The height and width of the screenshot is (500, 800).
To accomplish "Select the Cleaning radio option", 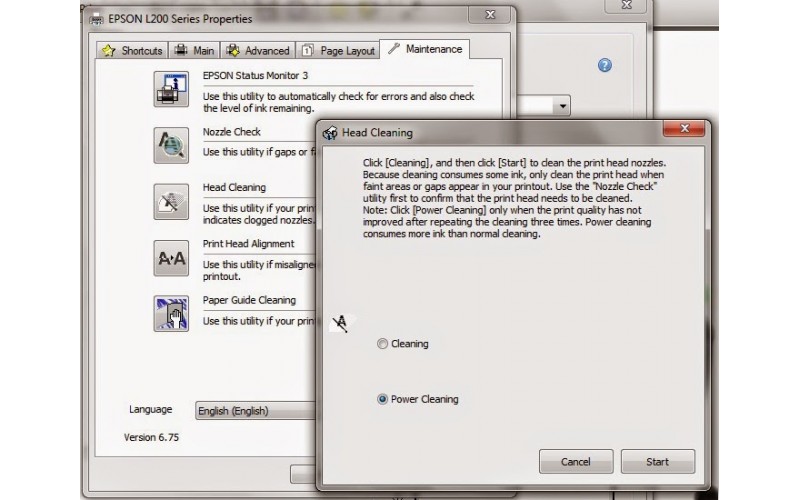I will coord(382,344).
